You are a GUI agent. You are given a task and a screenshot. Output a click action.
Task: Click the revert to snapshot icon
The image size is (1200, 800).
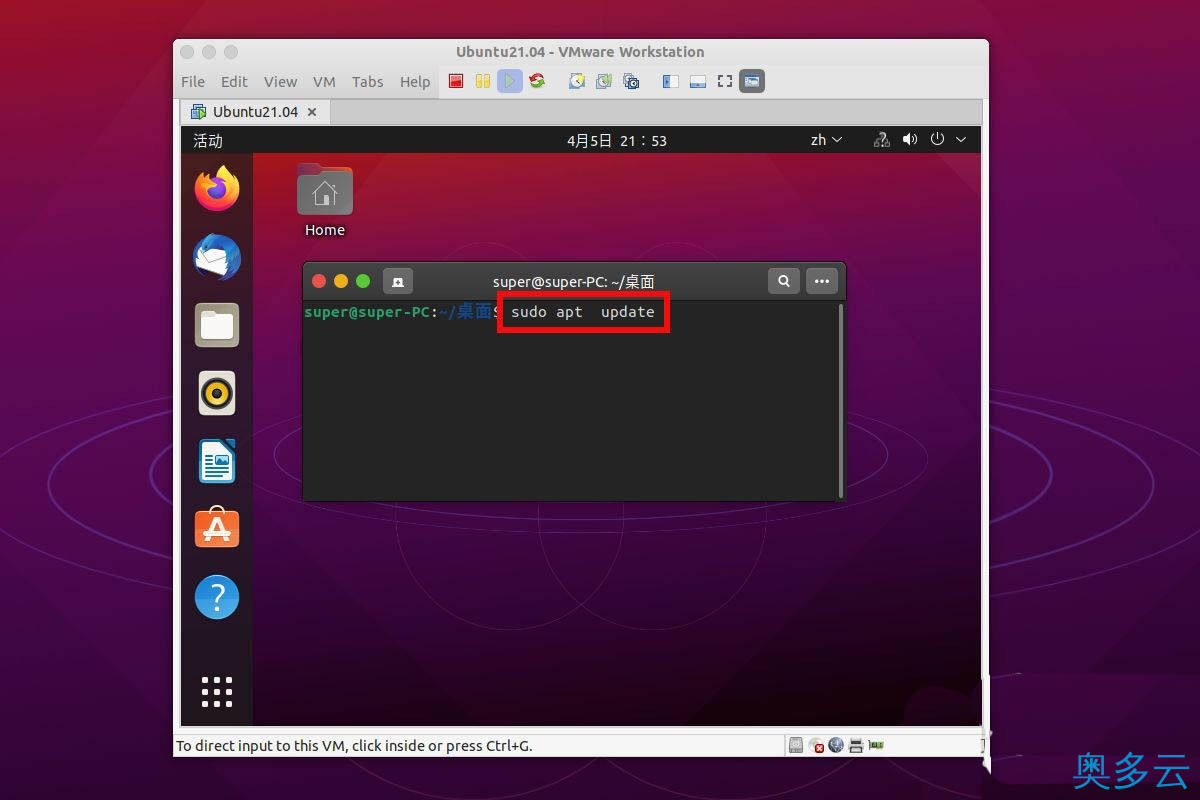[x=604, y=81]
